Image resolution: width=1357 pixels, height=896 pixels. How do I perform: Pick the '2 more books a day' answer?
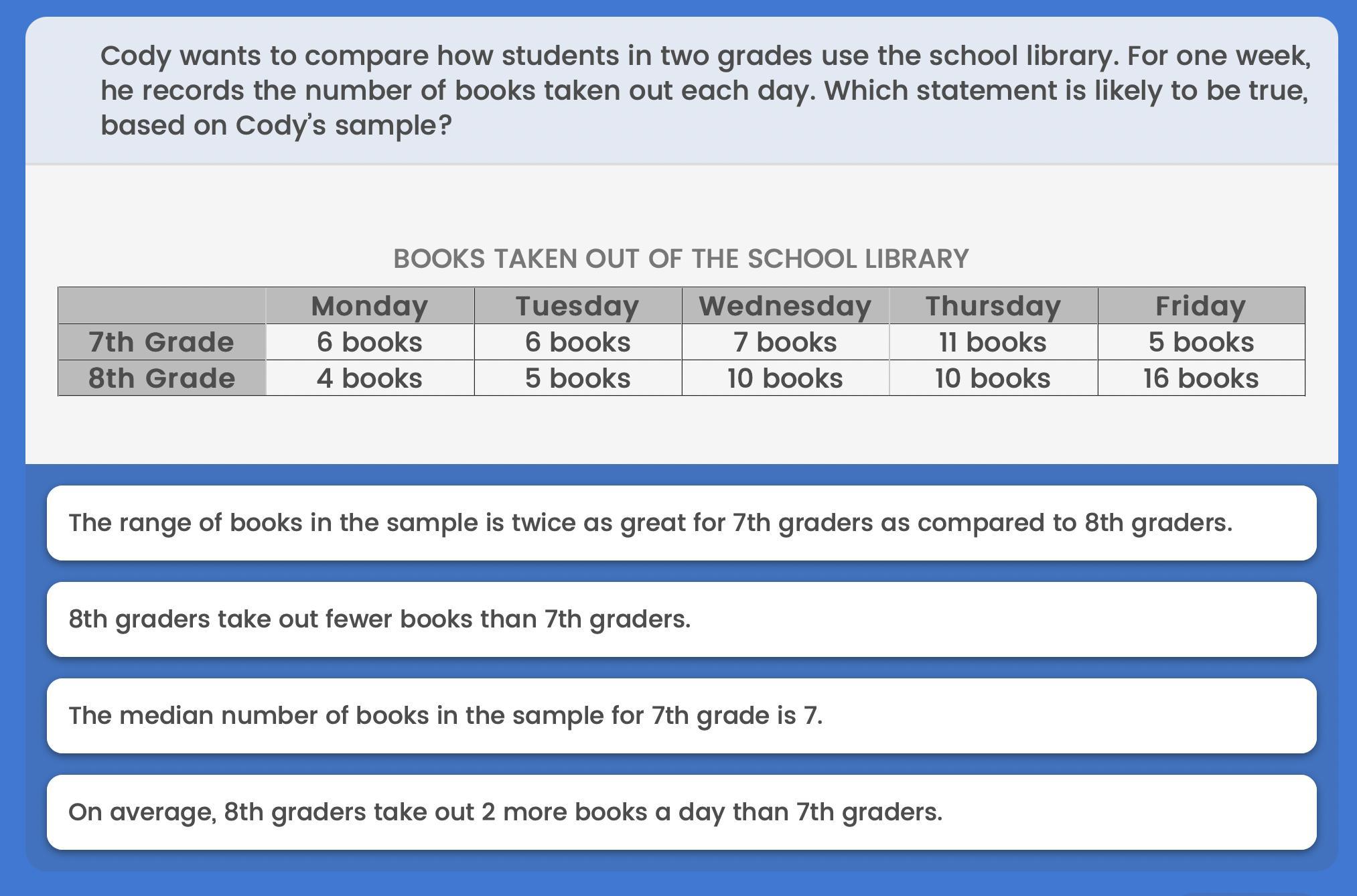pos(681,812)
